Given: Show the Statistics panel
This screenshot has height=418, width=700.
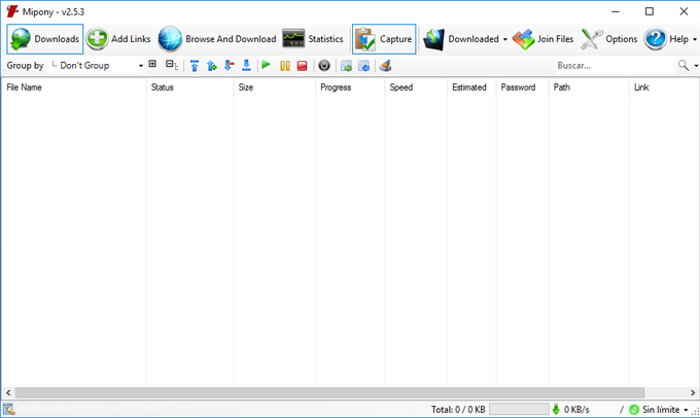Looking at the screenshot, I should 312,39.
